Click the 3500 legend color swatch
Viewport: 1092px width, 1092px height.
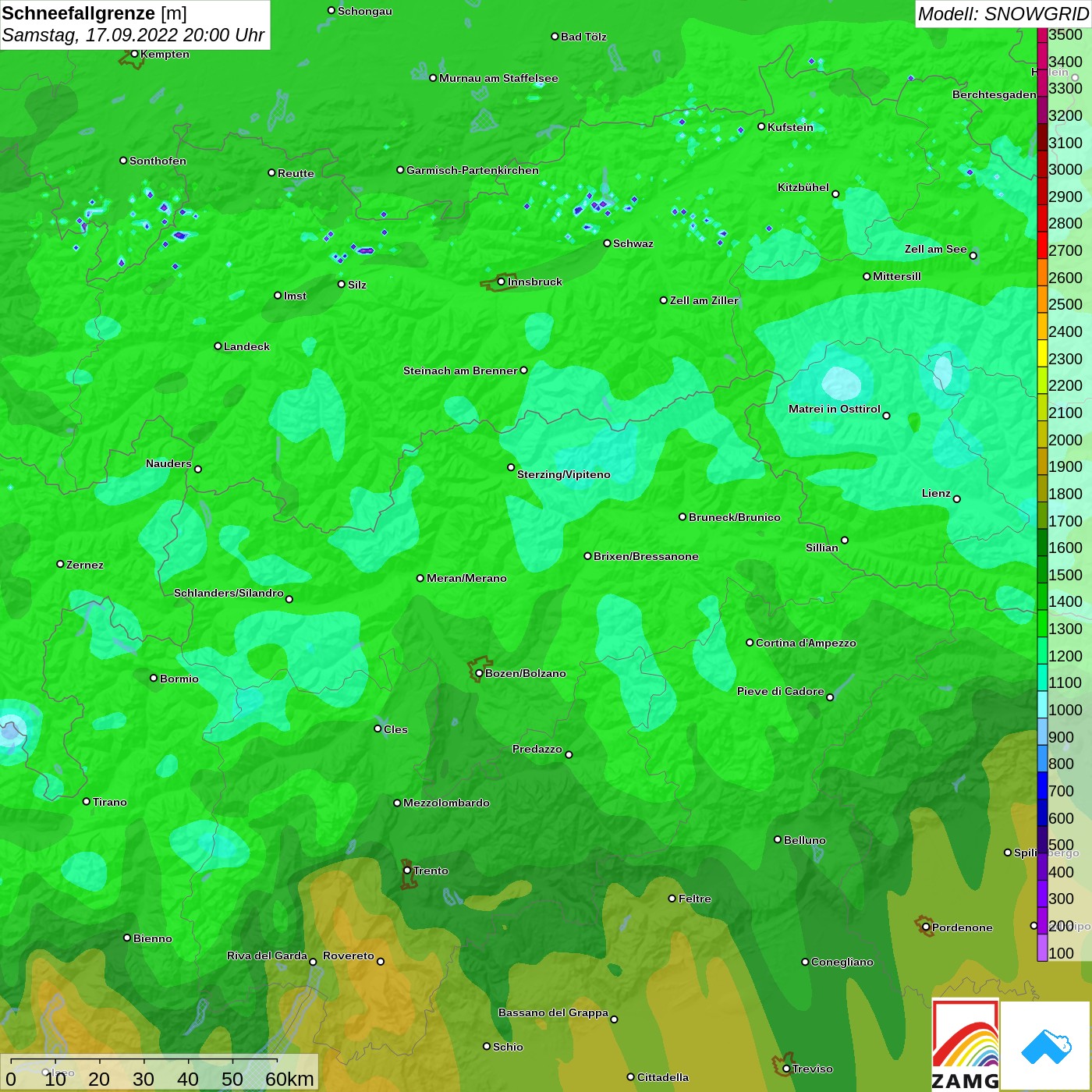click(x=1042, y=35)
